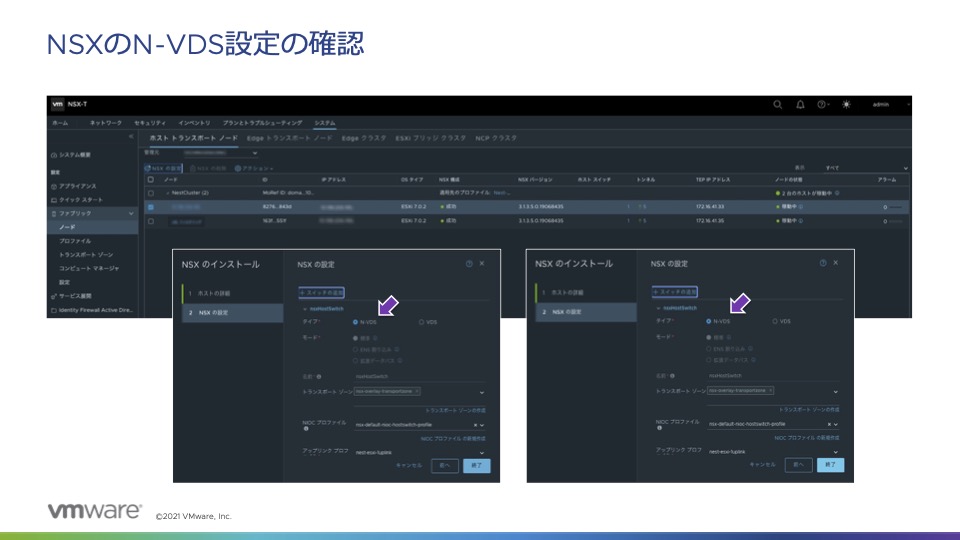Open the admin user menu
The width and height of the screenshot is (960, 540).
(882, 105)
